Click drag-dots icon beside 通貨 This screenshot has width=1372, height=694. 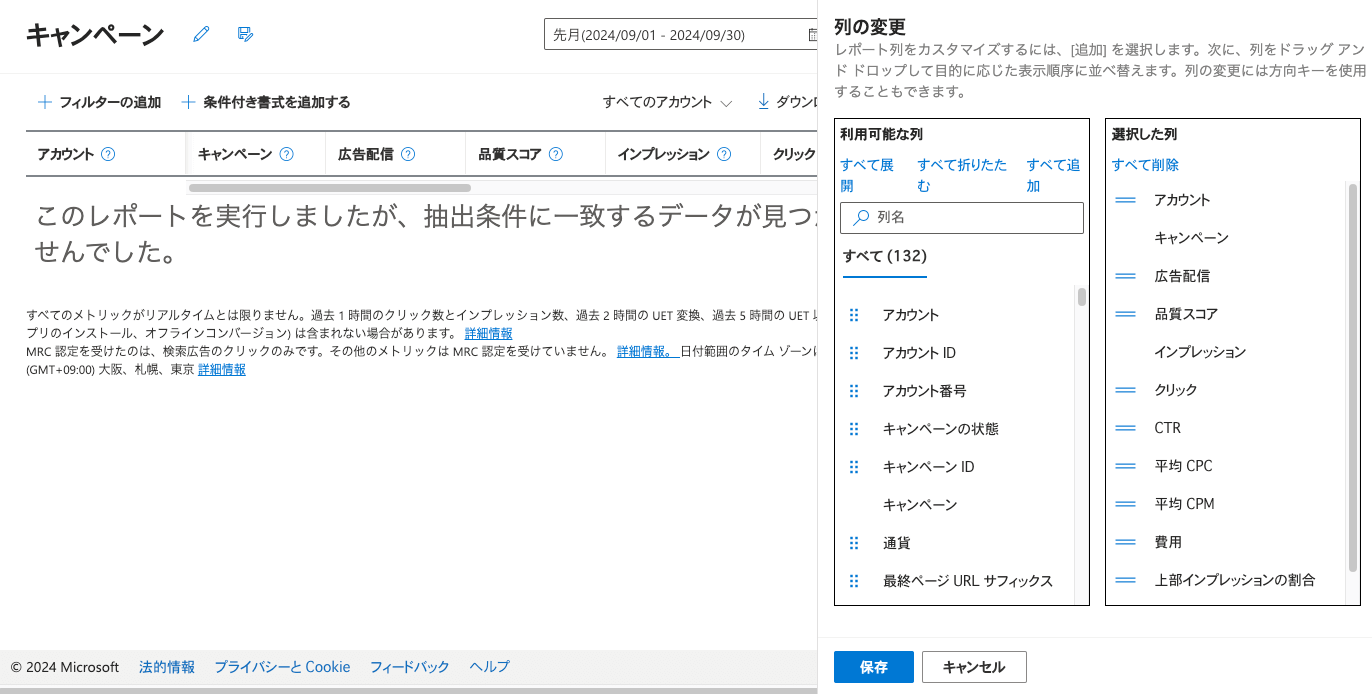854,543
